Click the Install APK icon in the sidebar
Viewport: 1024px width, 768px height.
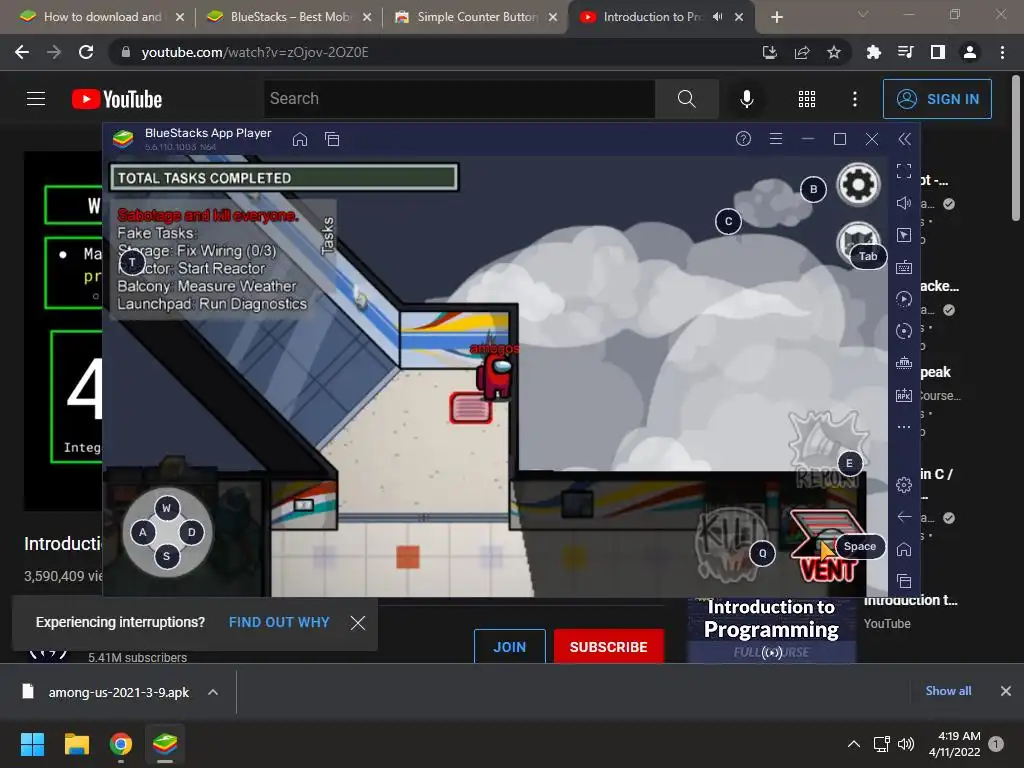tap(904, 395)
